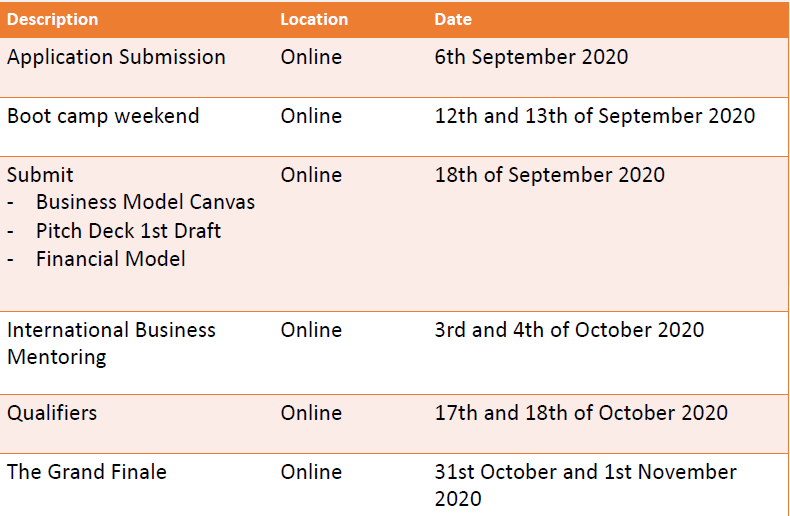790x516 pixels.
Task: Select the International Business Mentoring cell
Action: [111, 342]
